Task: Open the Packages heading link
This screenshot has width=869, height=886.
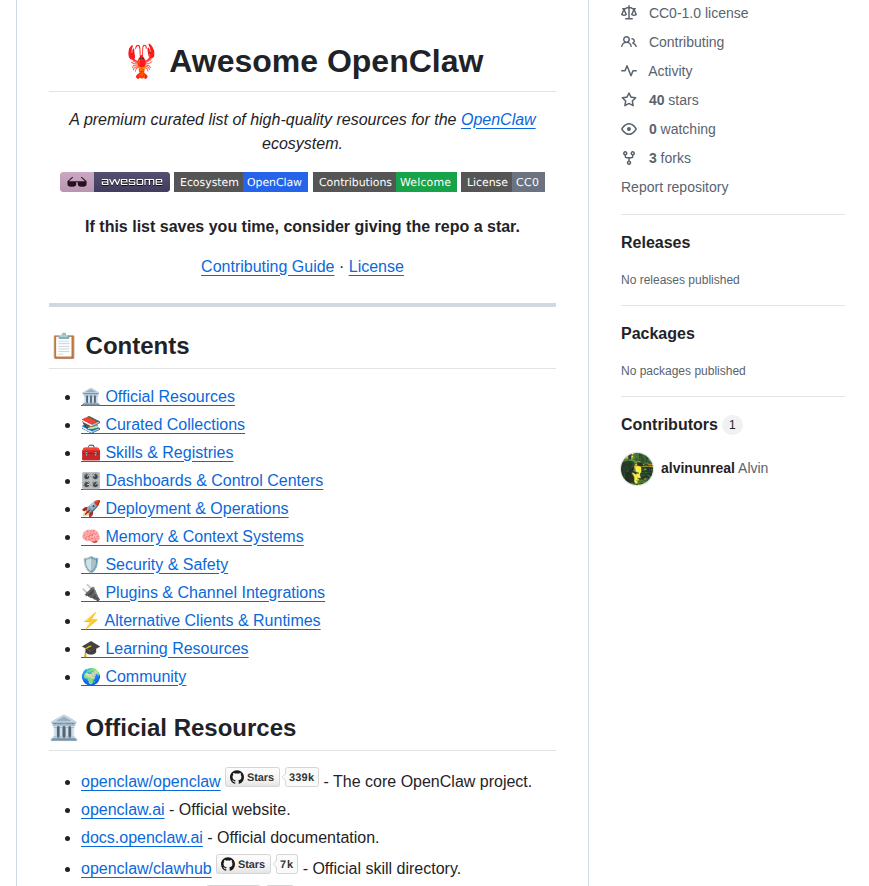Action: [x=658, y=333]
